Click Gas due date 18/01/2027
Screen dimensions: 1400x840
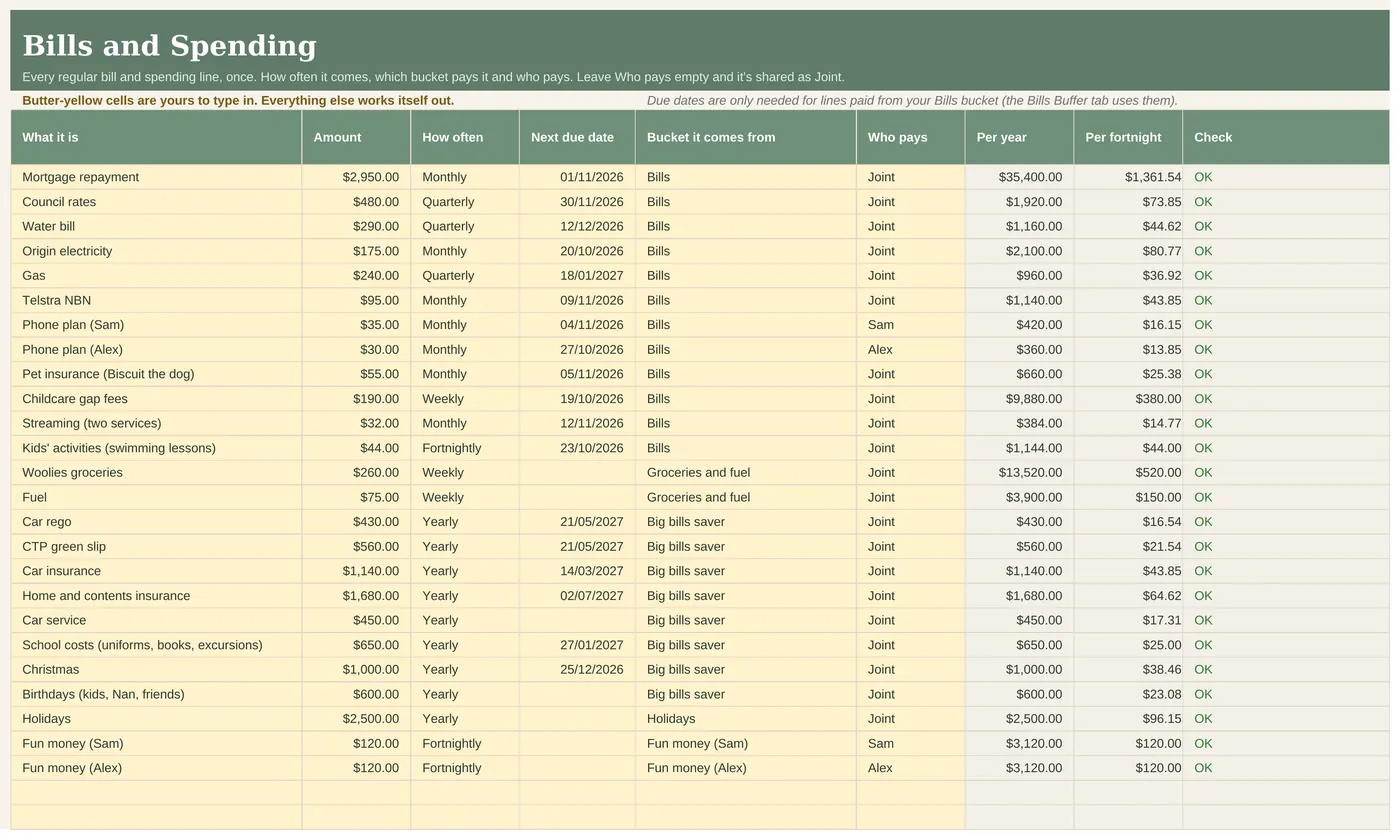point(577,276)
